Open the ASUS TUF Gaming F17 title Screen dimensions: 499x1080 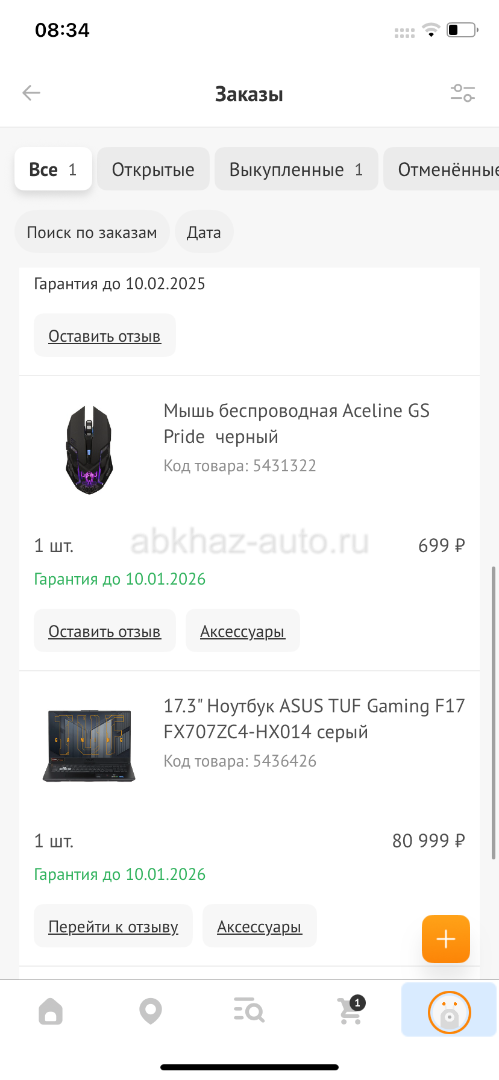pyautogui.click(x=314, y=718)
